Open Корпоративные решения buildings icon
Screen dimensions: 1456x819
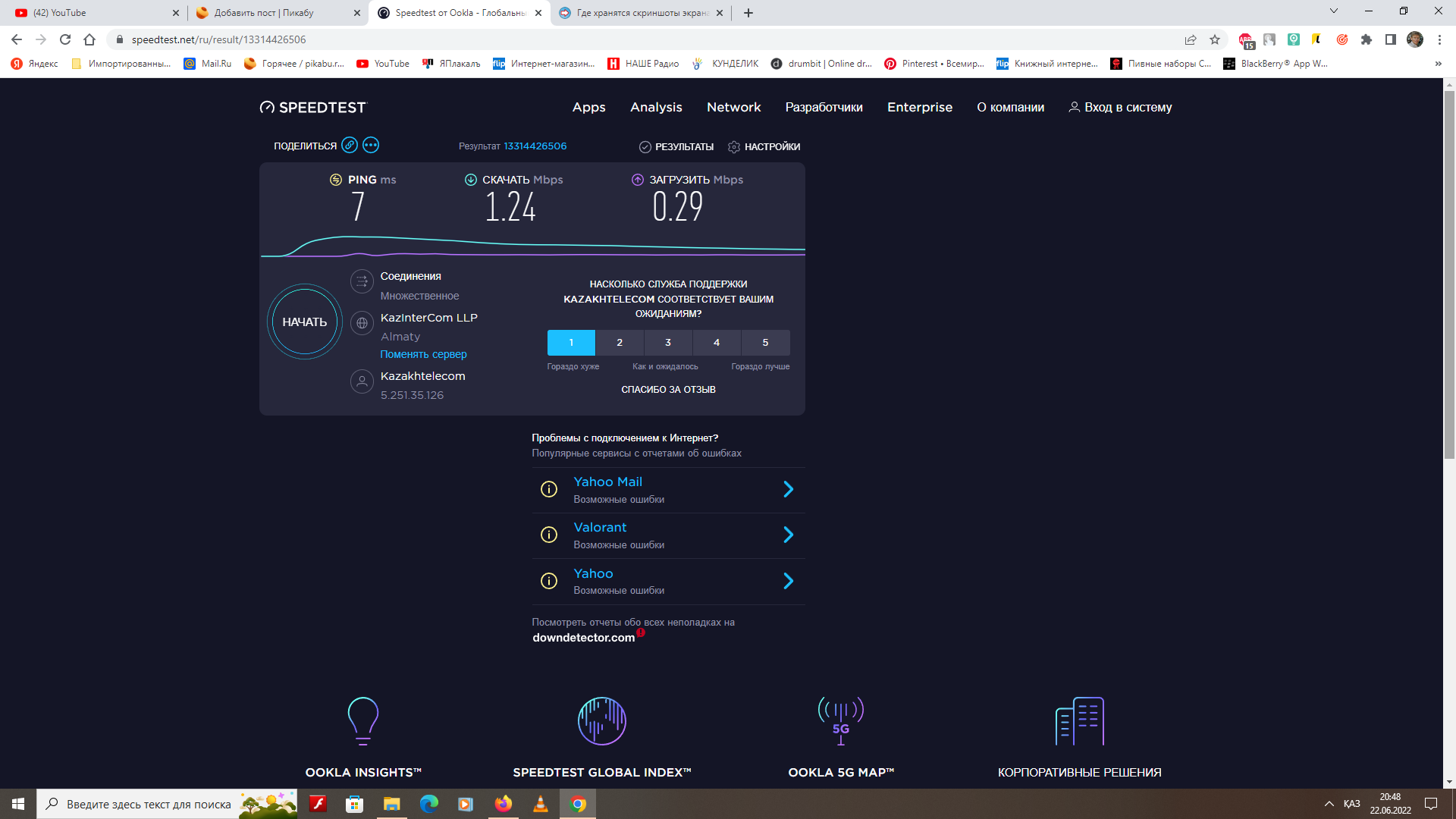(1080, 721)
